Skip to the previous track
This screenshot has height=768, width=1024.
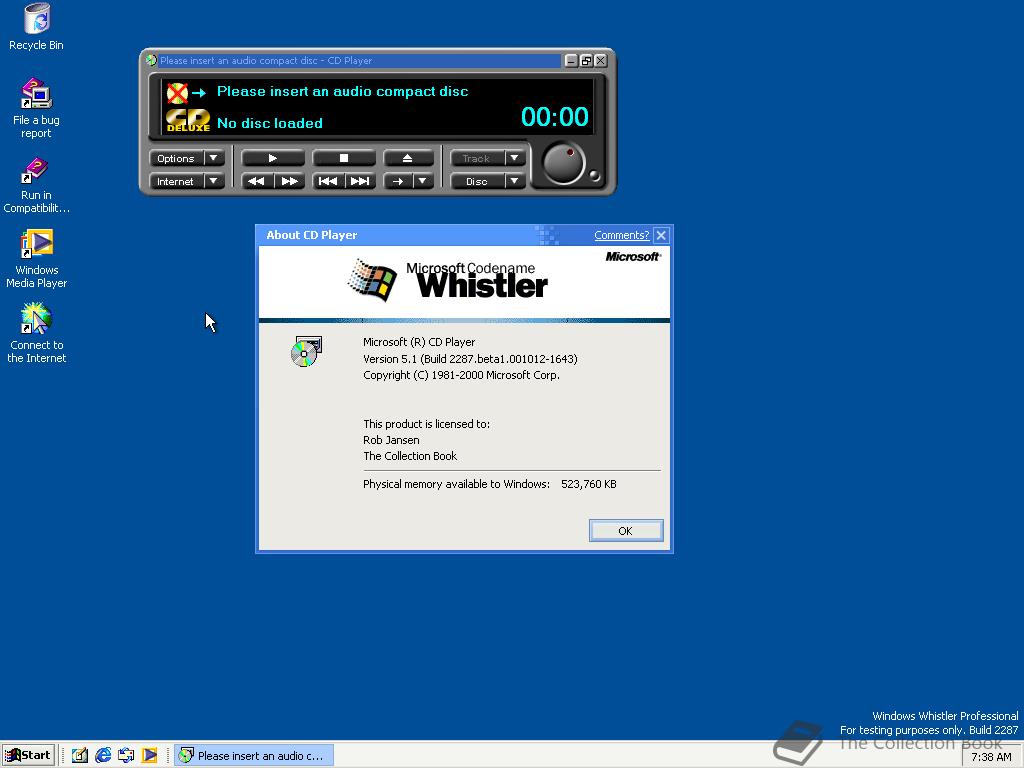point(328,181)
